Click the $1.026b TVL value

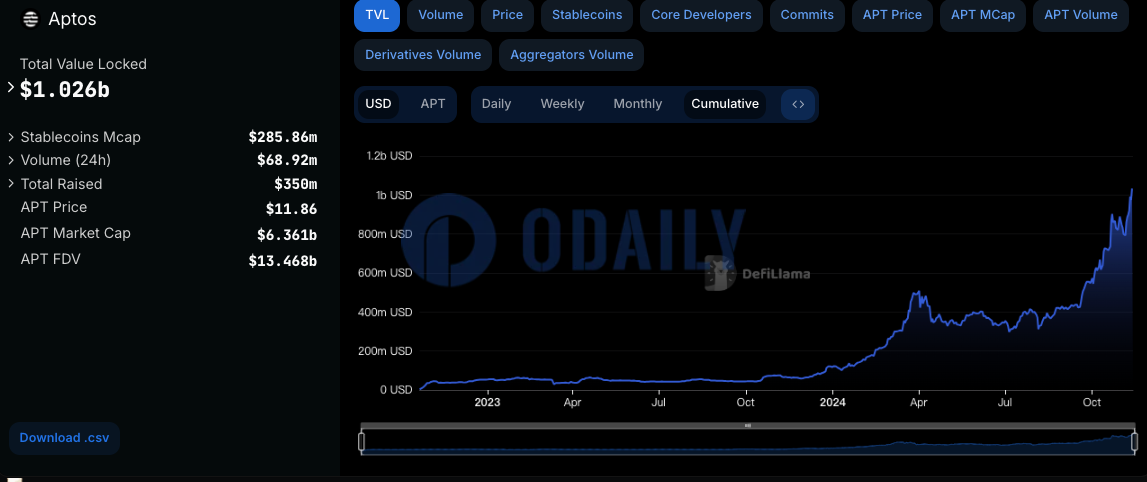[64, 90]
